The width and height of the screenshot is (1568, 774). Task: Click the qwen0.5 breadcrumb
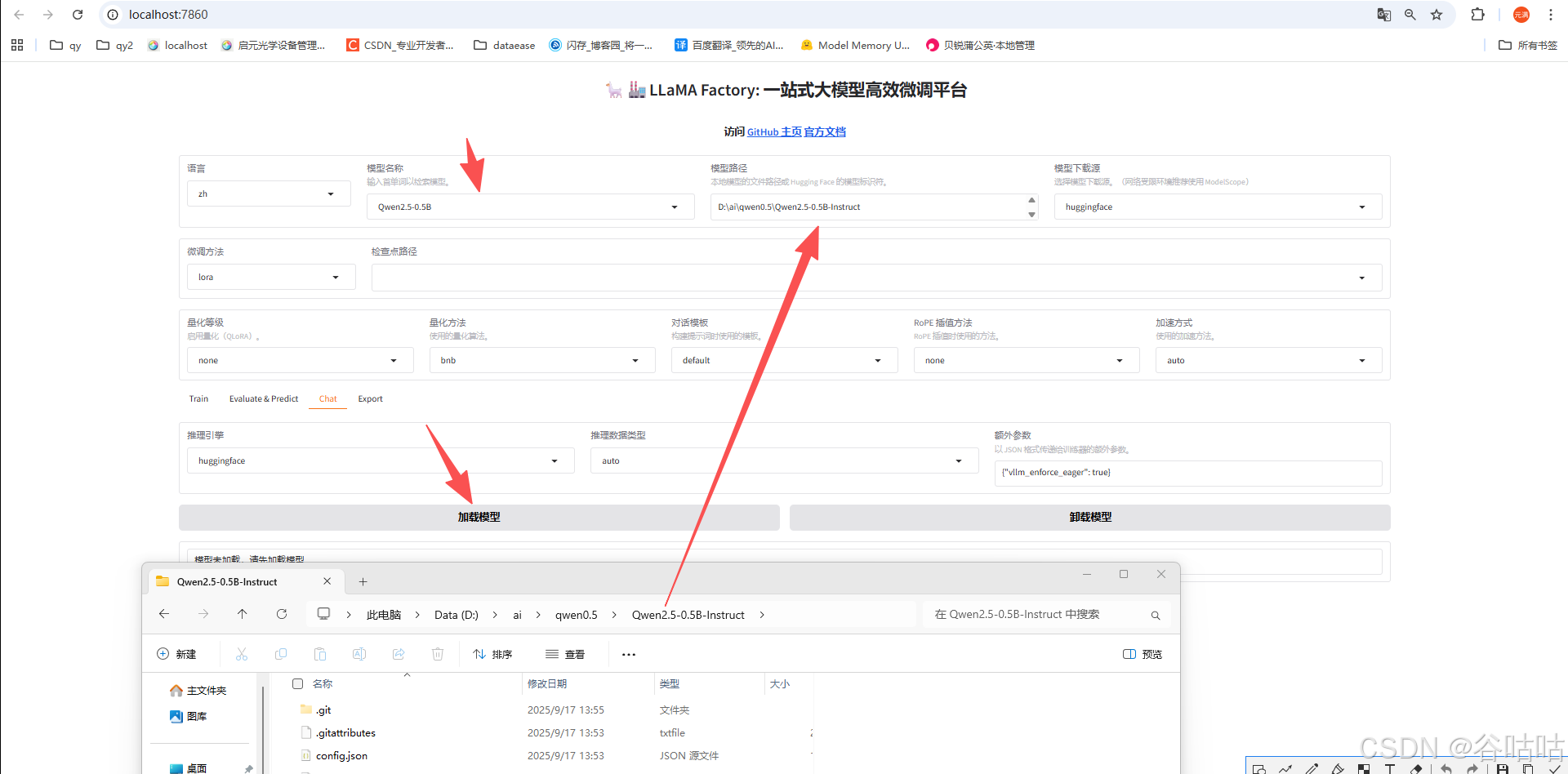point(576,615)
